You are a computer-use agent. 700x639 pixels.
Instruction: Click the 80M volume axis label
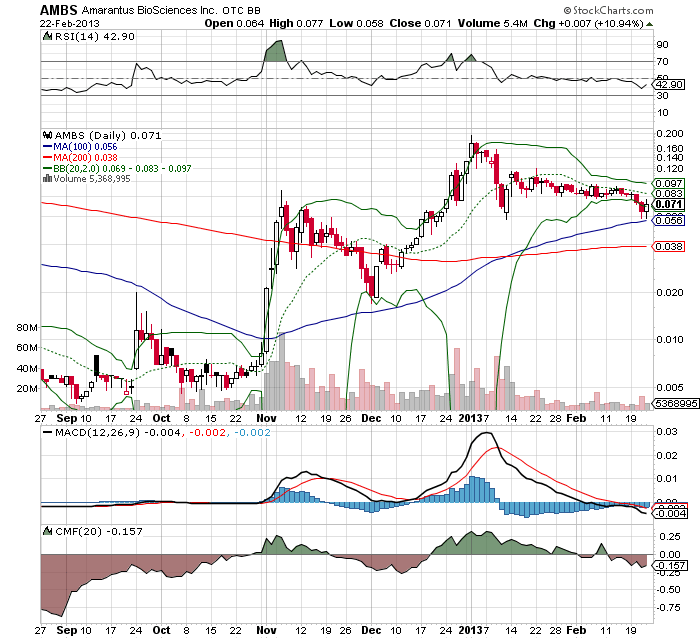tap(27, 327)
